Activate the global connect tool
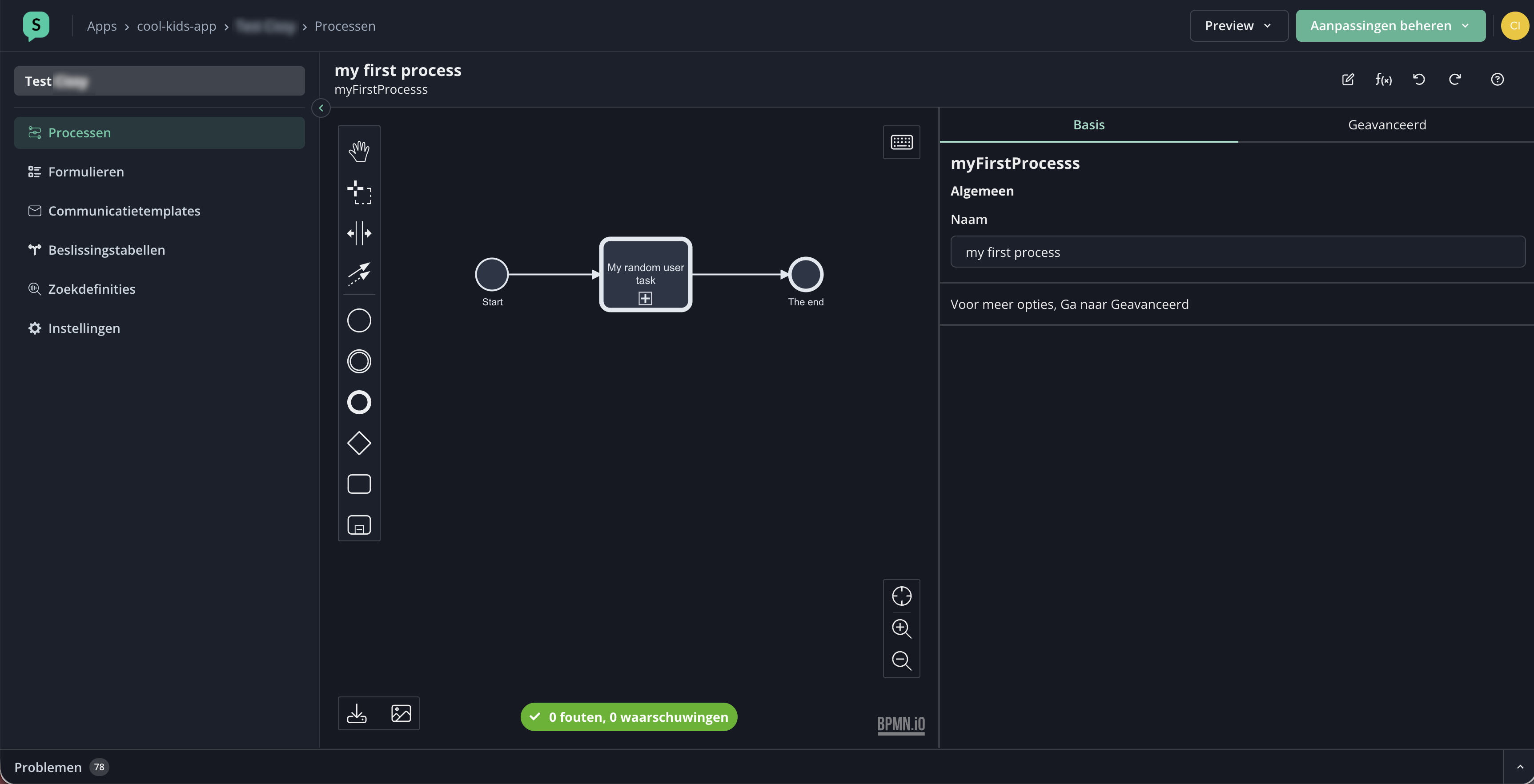The height and width of the screenshot is (784, 1534). tap(359, 274)
